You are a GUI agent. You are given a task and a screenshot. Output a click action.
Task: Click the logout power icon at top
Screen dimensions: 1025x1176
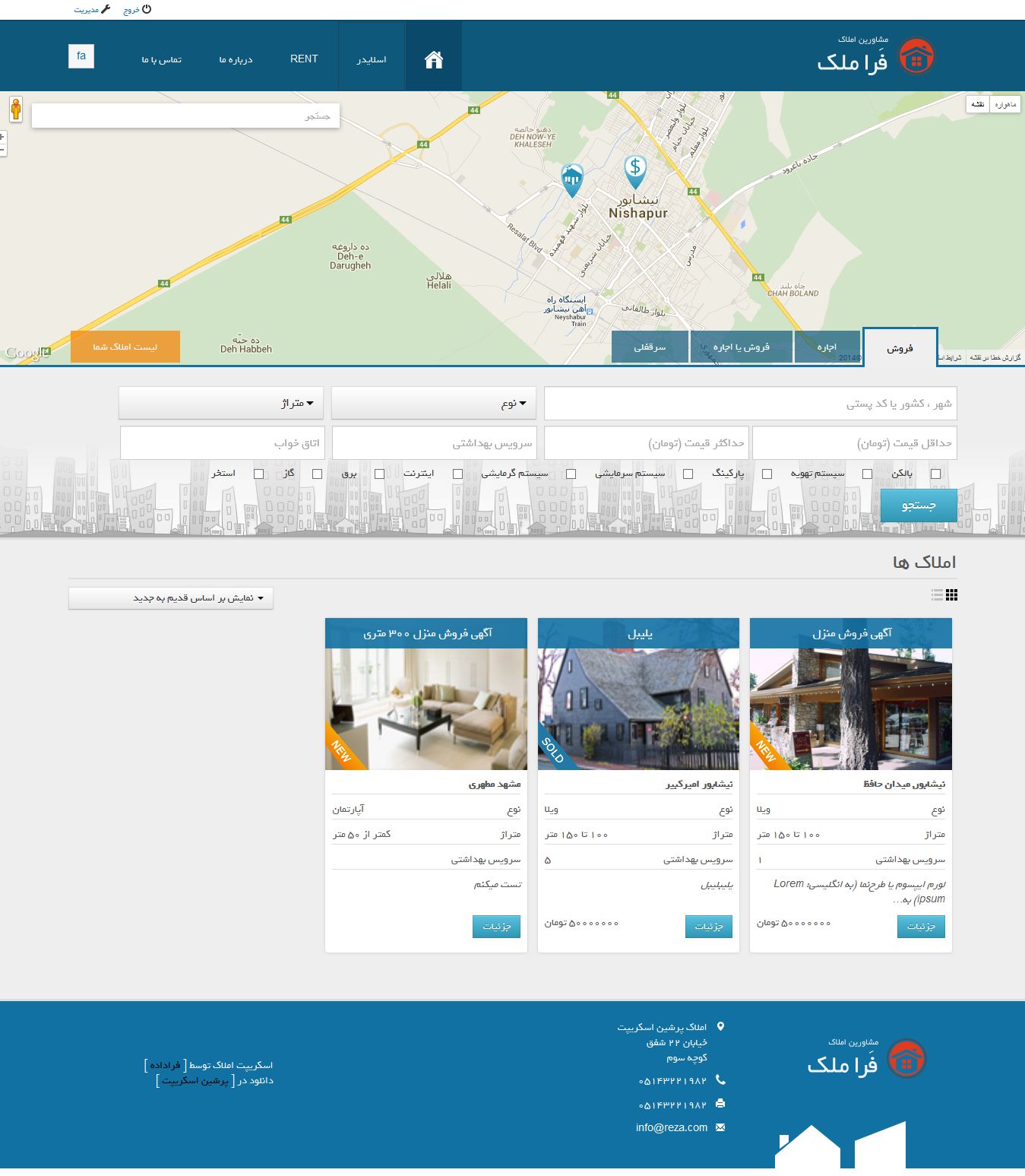(x=147, y=9)
